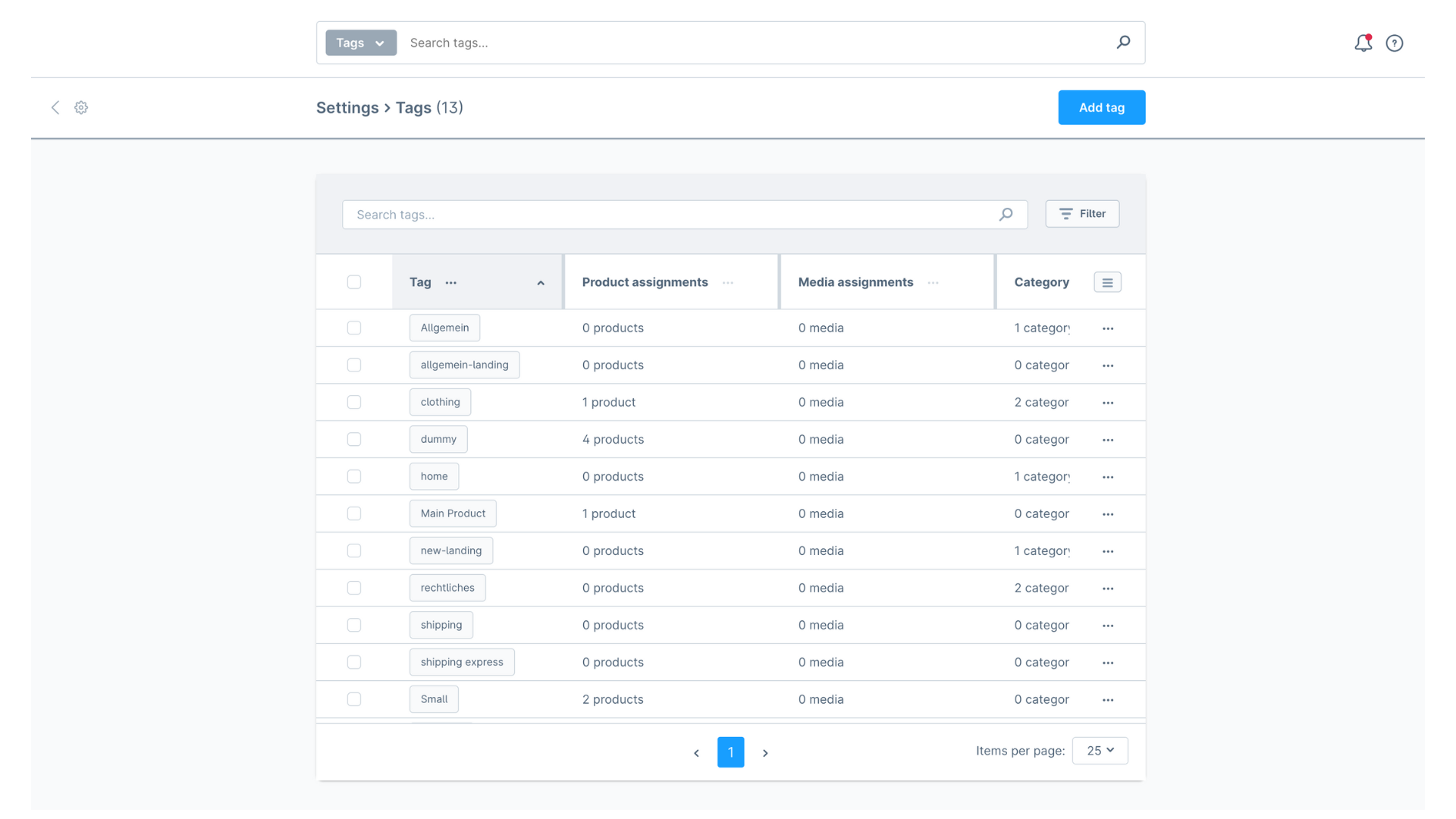Go back using the left arrow icon
The height and width of the screenshot is (819, 1456).
(55, 108)
